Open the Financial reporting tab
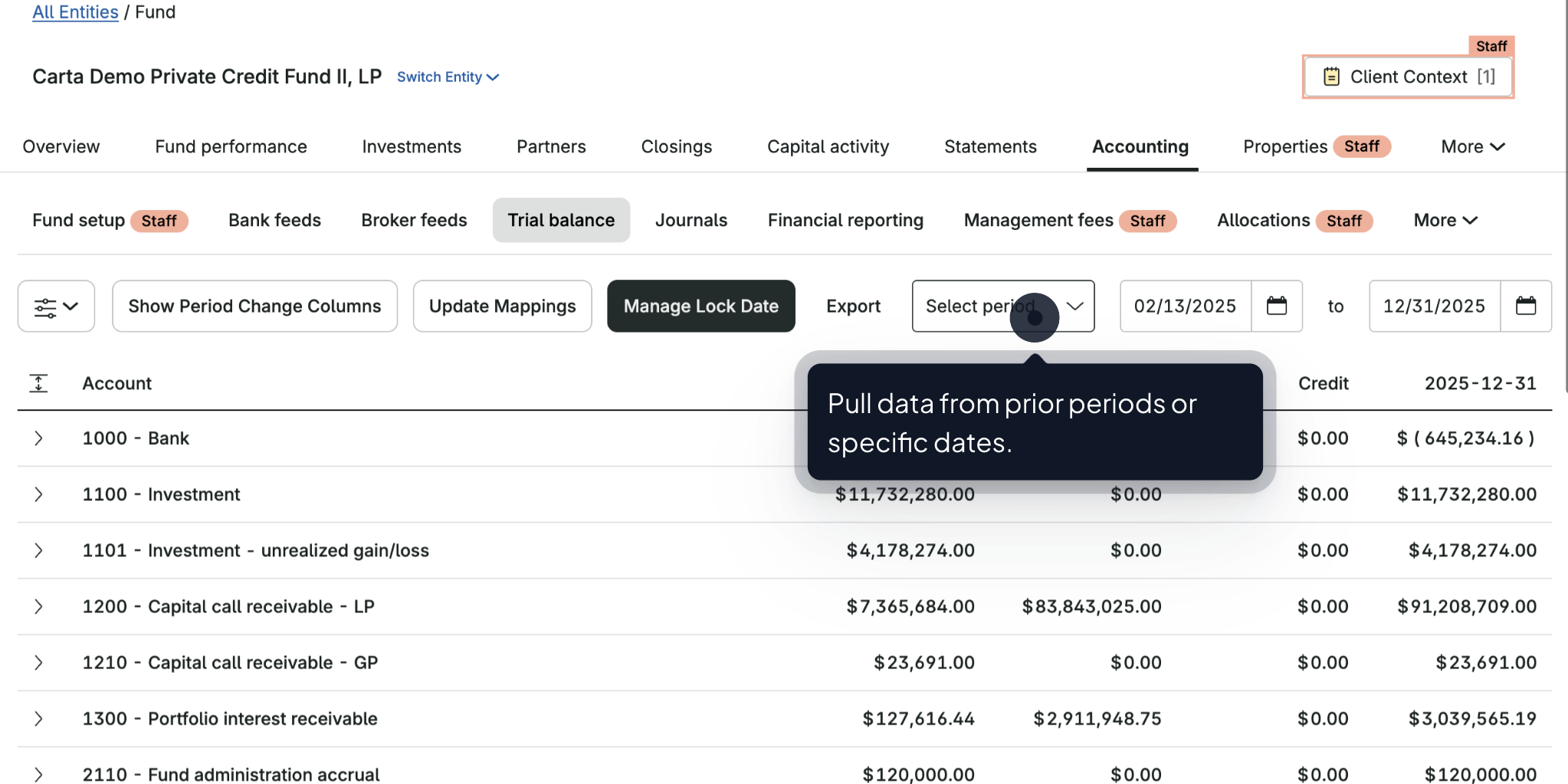The width and height of the screenshot is (1568, 784). [845, 220]
